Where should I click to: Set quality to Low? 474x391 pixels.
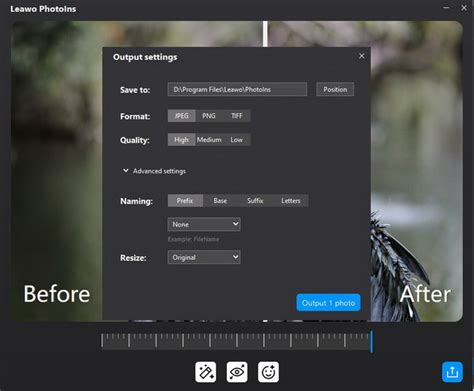pos(237,140)
